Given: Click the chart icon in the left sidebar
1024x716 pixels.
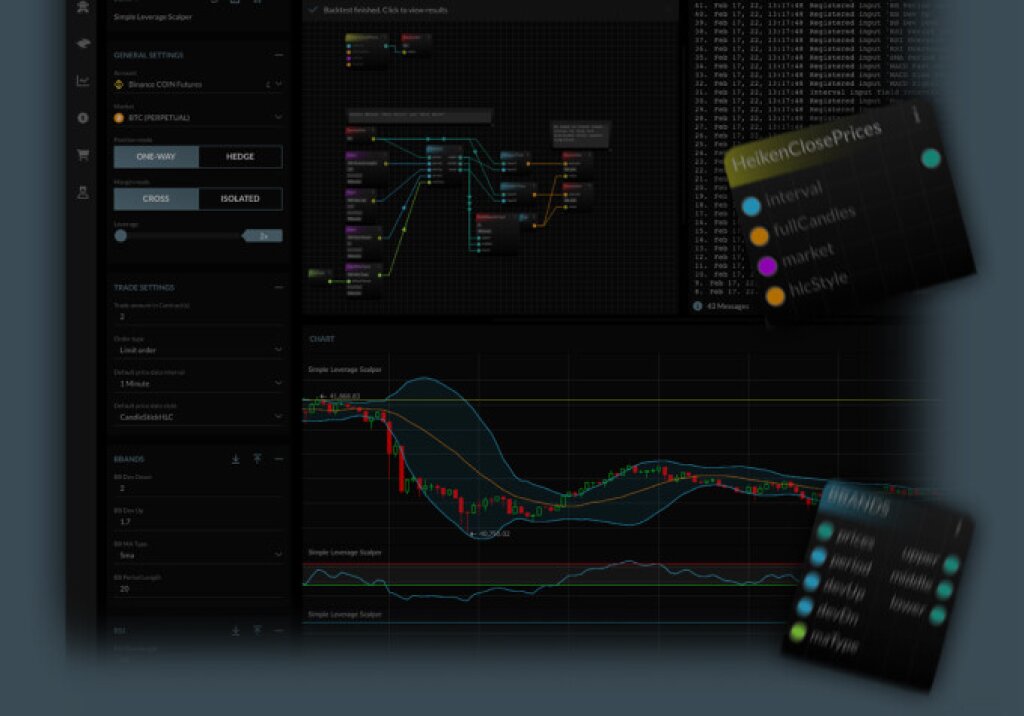Looking at the screenshot, I should pos(84,81).
